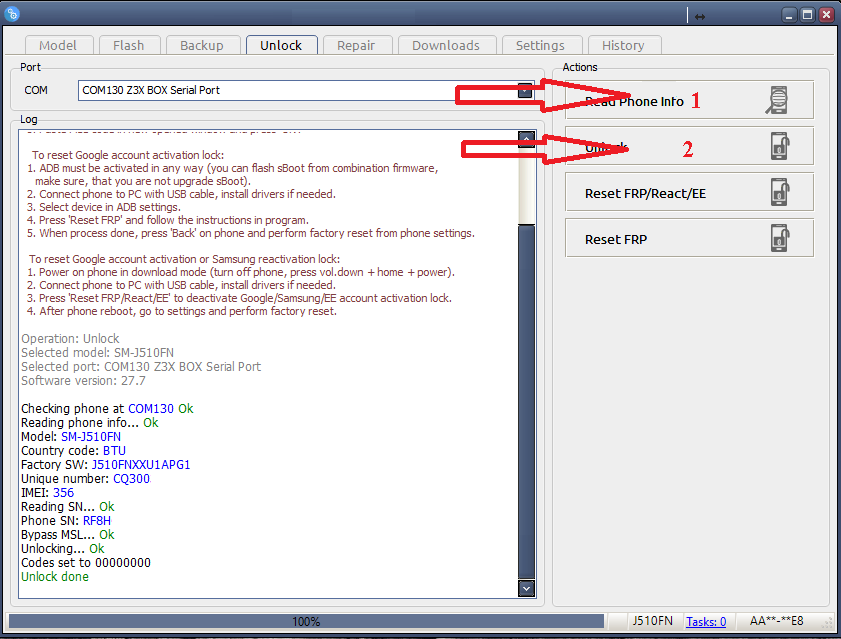This screenshot has width=841, height=639.
Task: Click the J510FN status bar entry
Action: (x=652, y=621)
